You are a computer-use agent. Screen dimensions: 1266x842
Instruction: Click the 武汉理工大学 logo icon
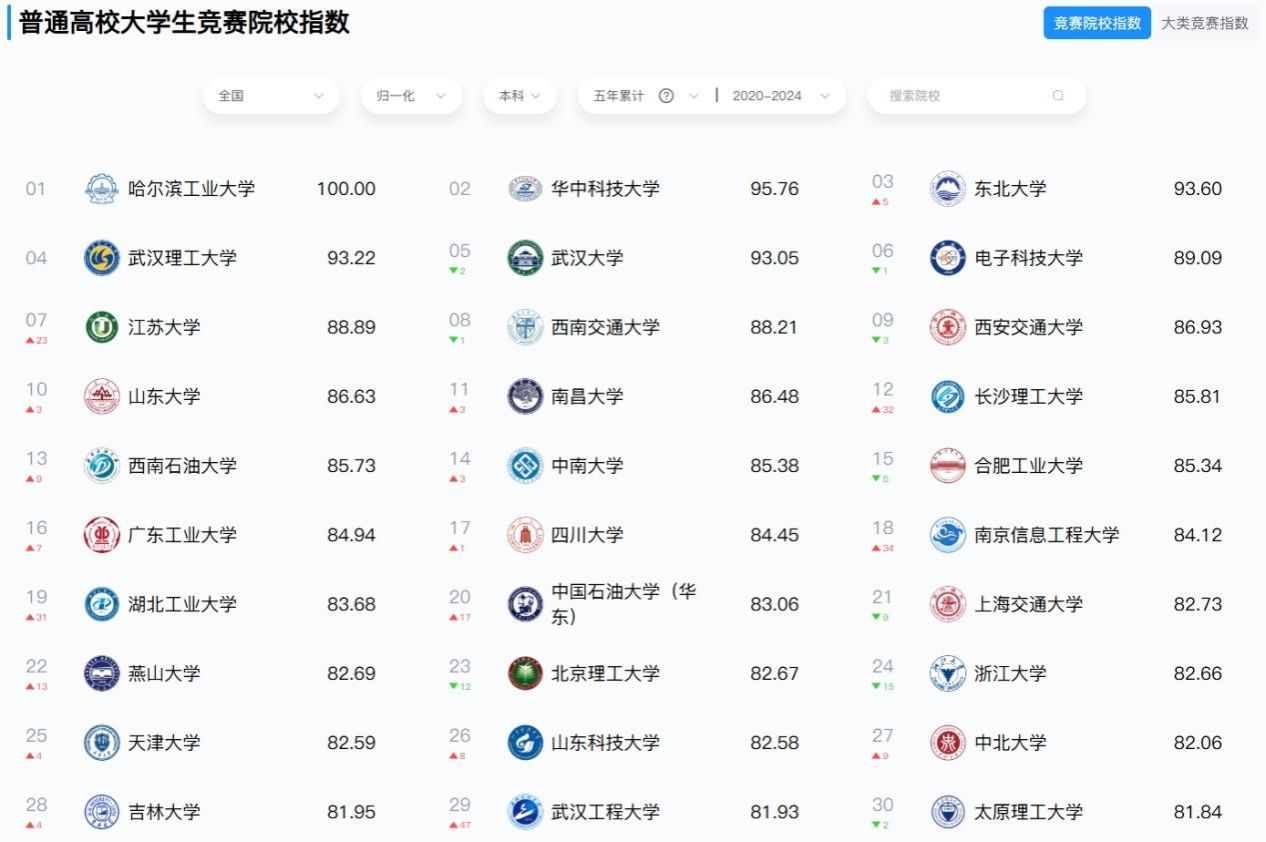pyautogui.click(x=101, y=258)
